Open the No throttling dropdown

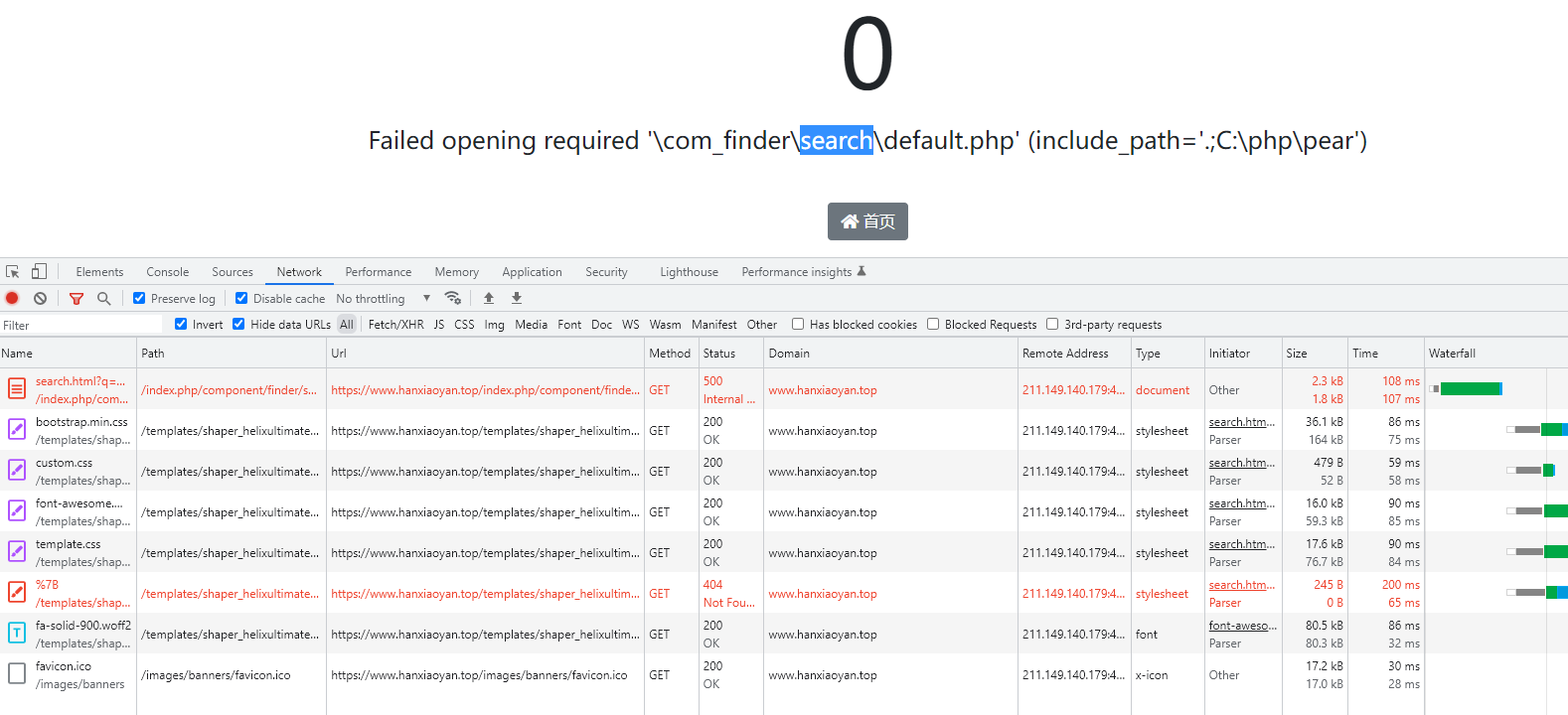(383, 298)
